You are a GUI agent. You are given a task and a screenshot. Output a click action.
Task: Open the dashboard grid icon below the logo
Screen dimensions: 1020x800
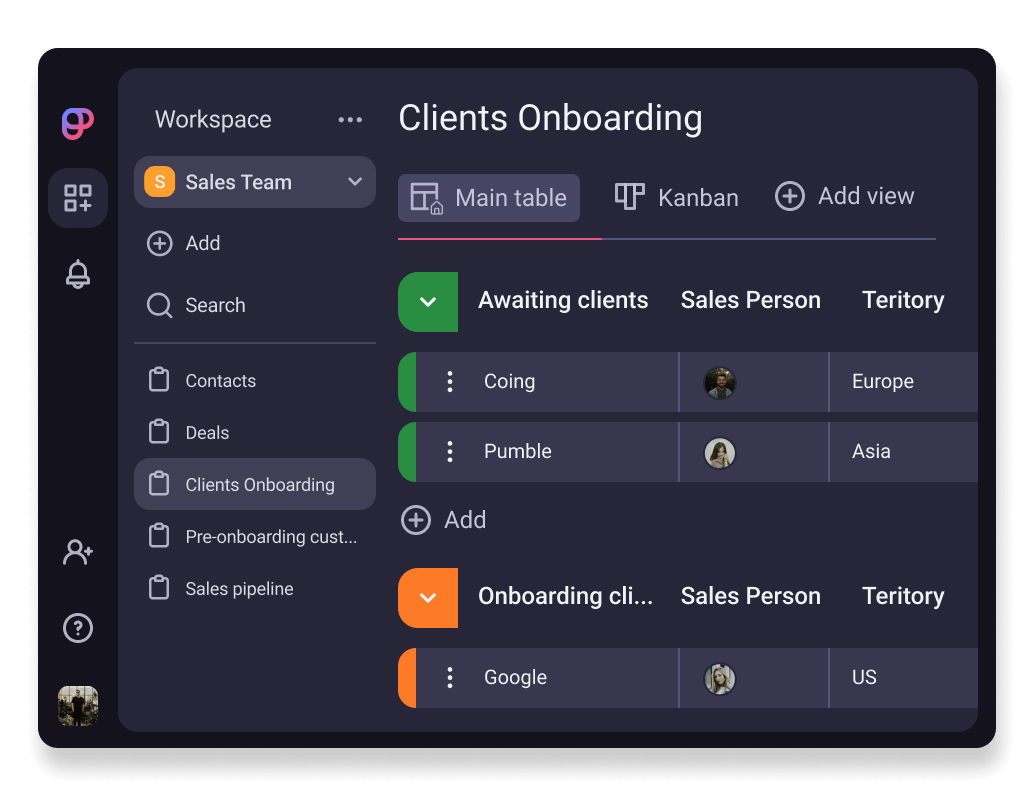click(78, 197)
